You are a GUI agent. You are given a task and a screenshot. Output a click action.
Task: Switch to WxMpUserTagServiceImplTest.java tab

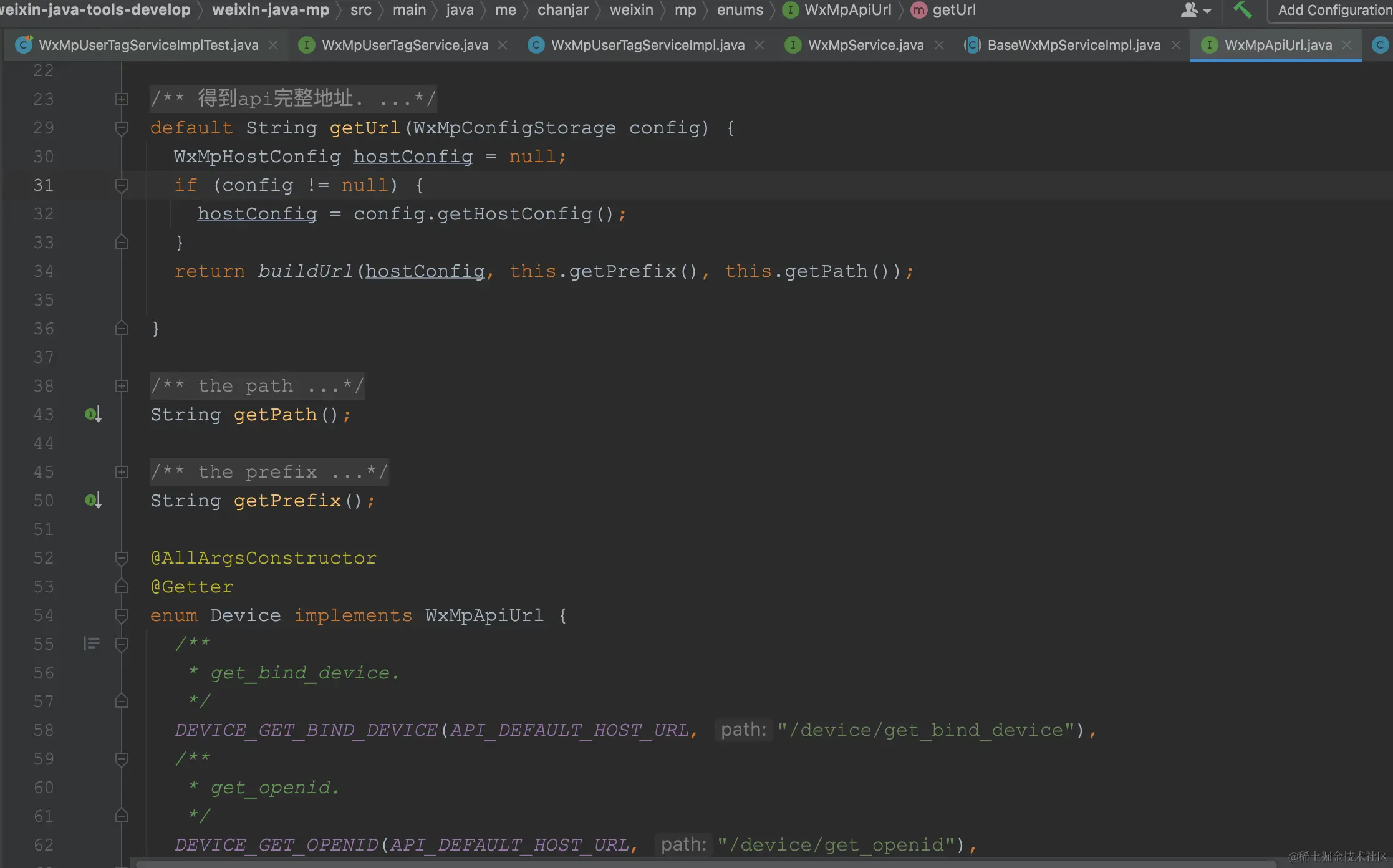pos(148,45)
